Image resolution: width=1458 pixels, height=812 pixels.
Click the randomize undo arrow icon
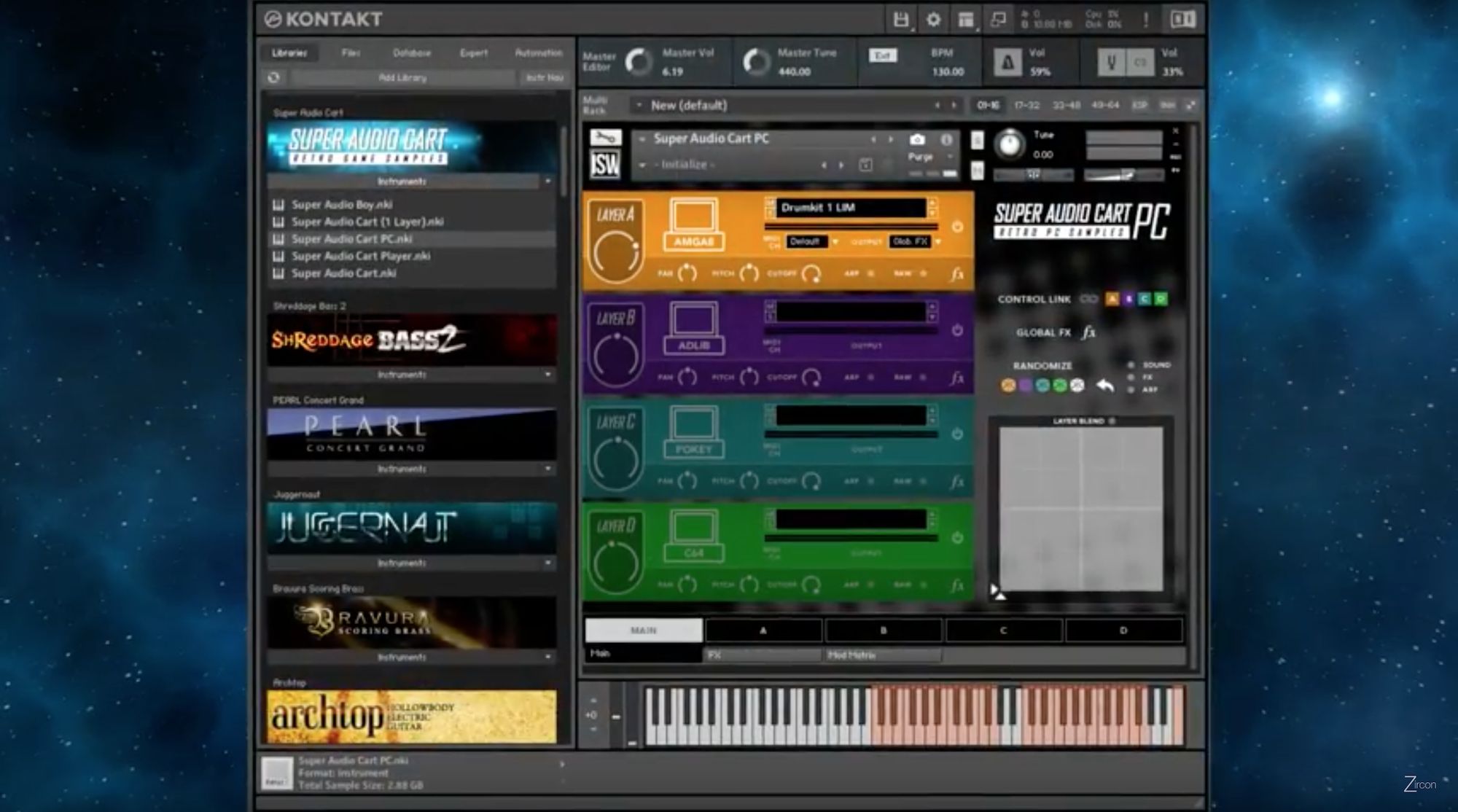coord(1105,385)
